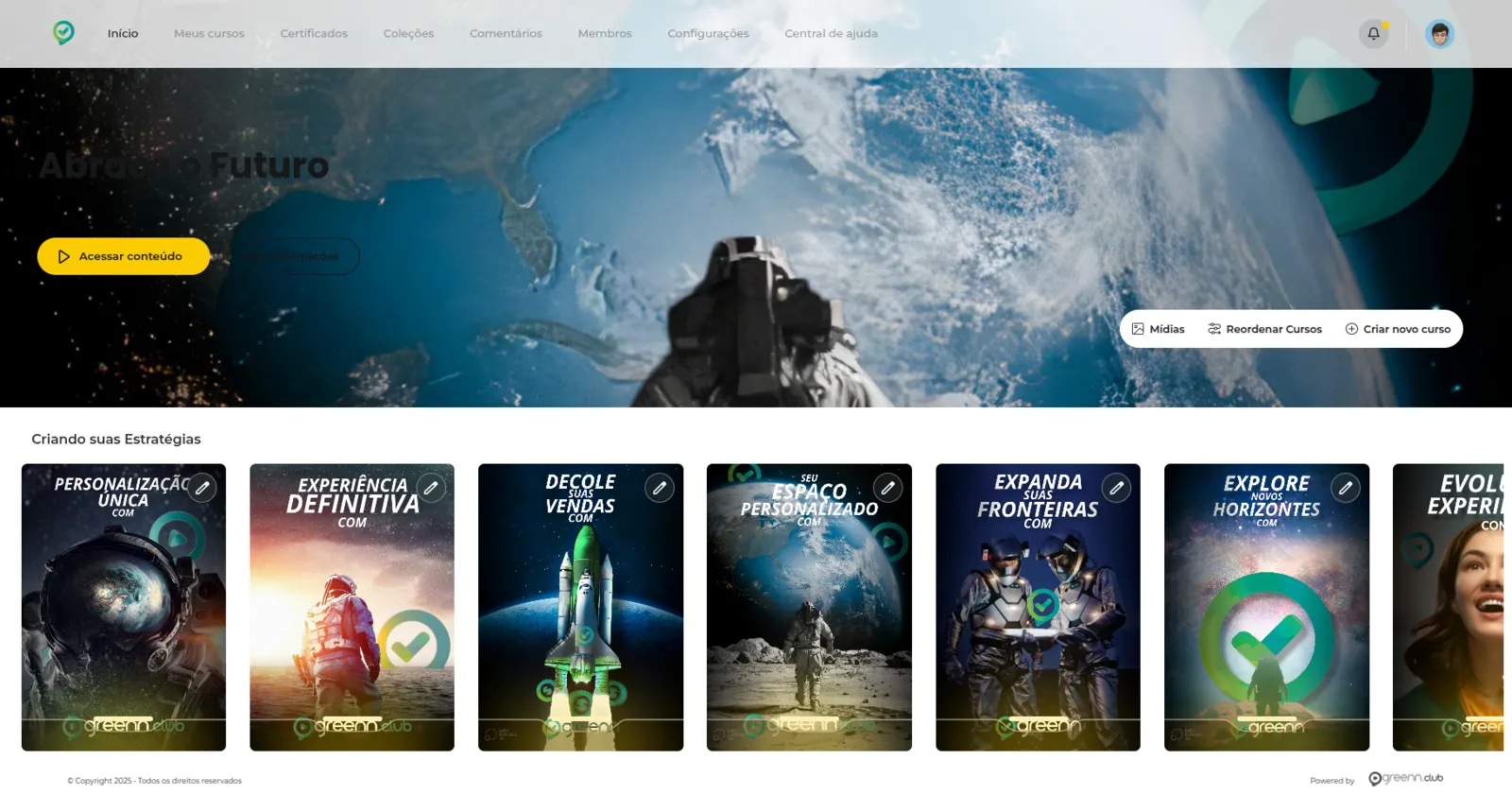Go to the Membros page
1512x795 pixels.
click(605, 33)
